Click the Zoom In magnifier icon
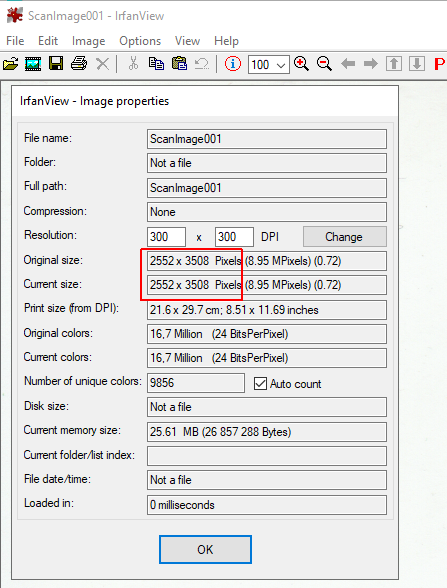Screen dimensions: 447x588 click(301, 64)
